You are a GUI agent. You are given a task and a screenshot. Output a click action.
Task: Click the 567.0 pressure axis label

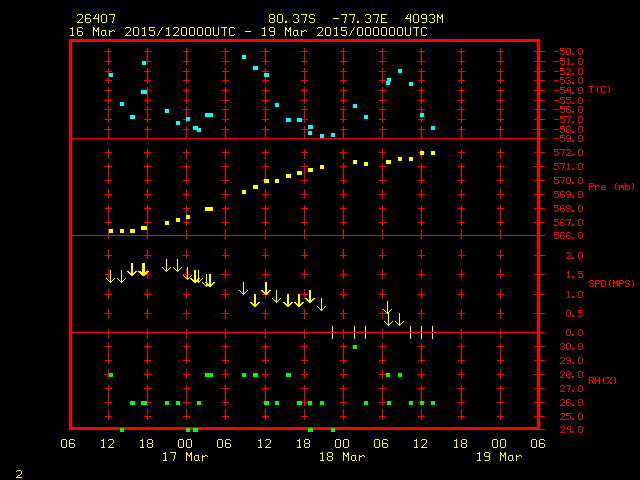tap(569, 223)
